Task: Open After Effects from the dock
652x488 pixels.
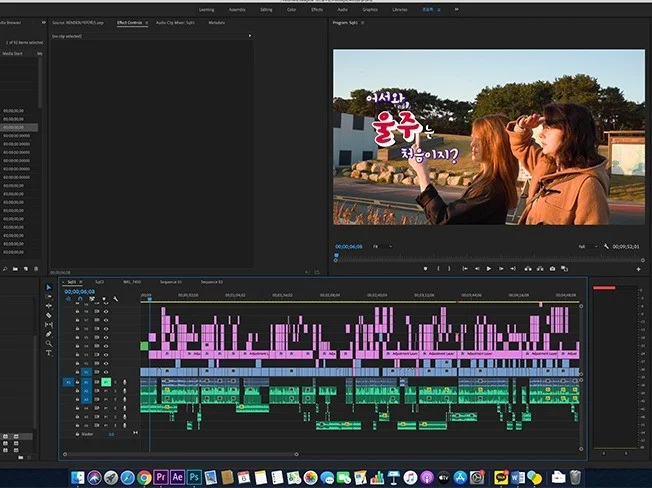Action: click(x=178, y=477)
